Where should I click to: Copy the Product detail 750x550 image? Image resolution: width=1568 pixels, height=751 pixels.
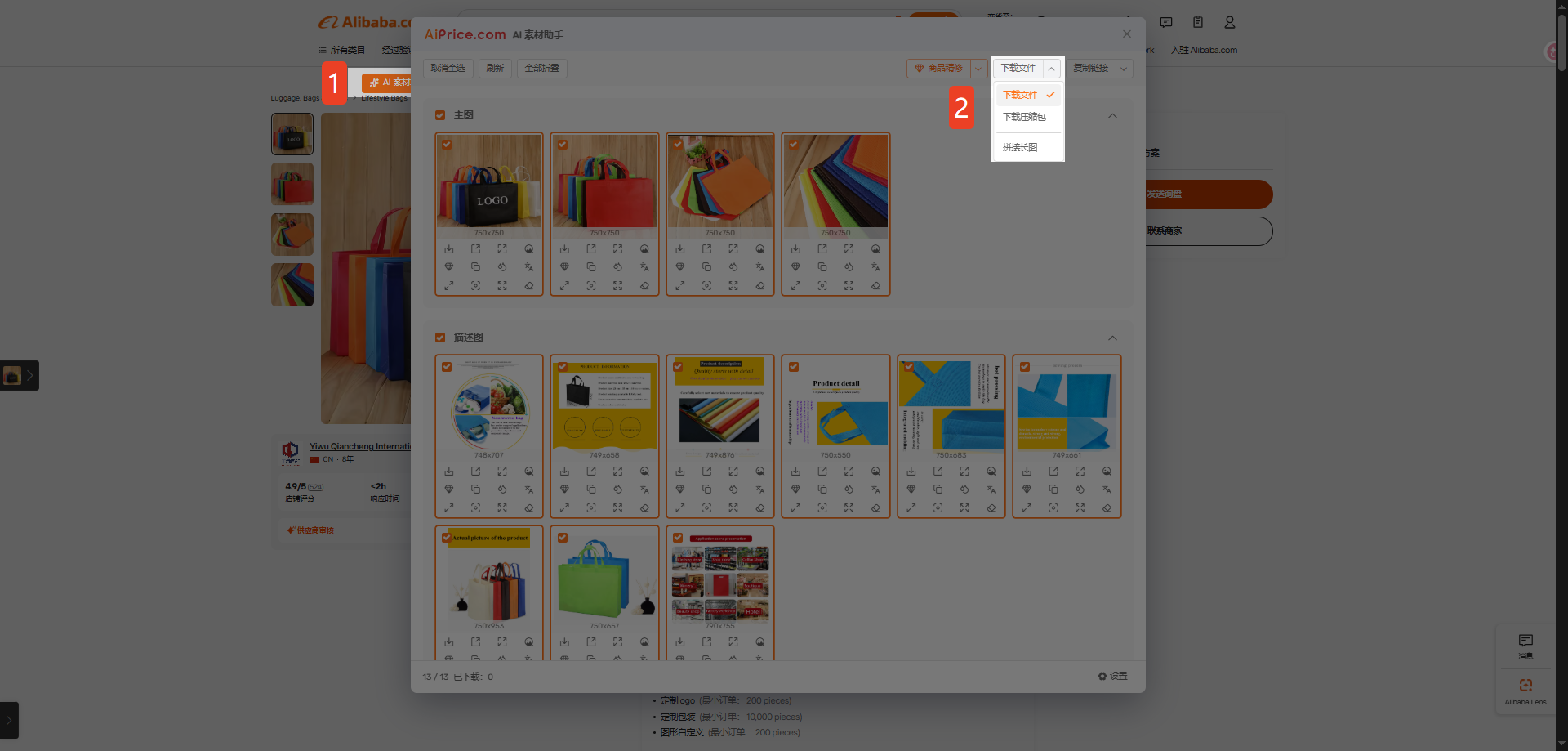pos(822,489)
